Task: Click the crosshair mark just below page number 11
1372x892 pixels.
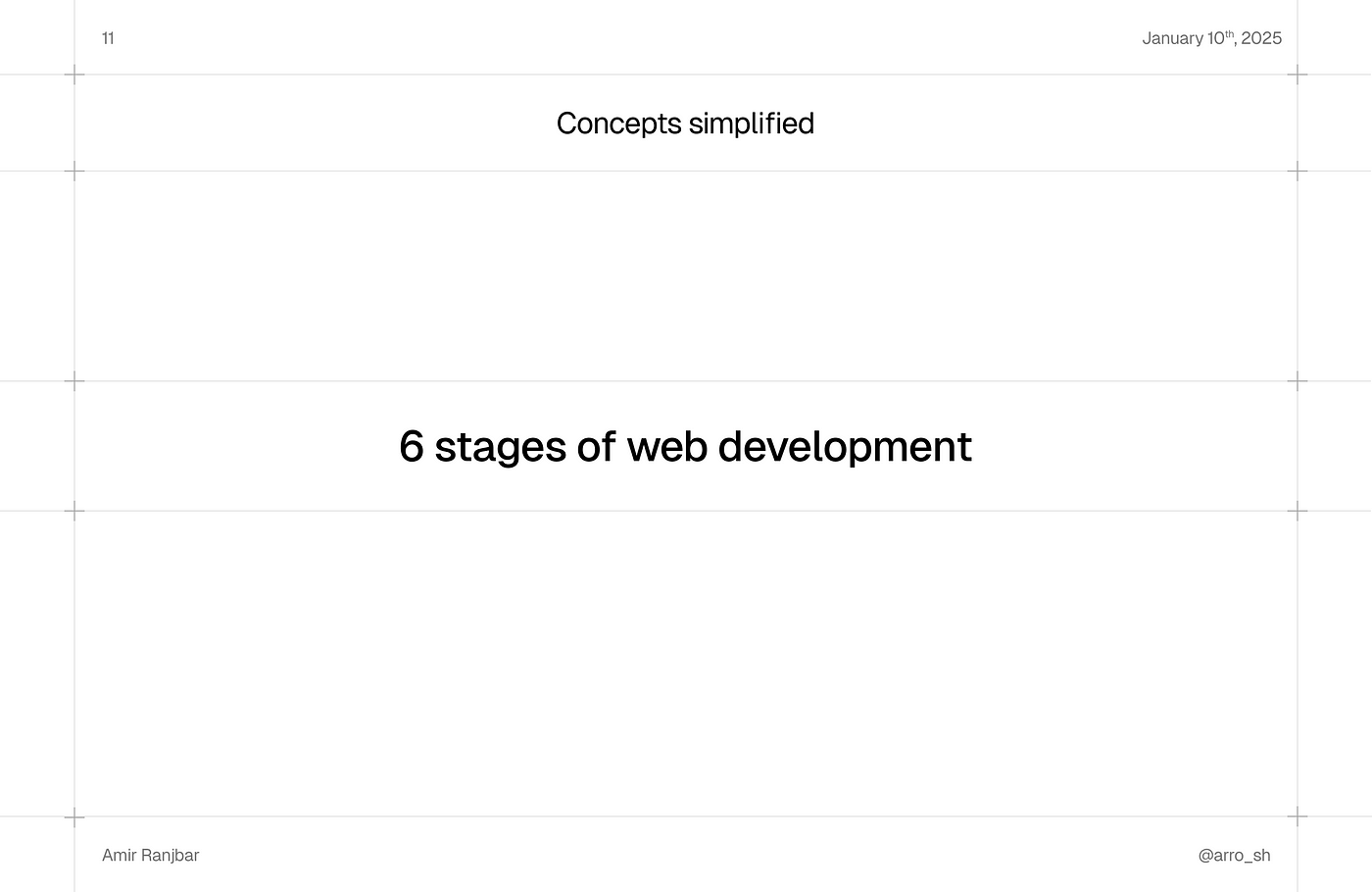Action: point(74,74)
